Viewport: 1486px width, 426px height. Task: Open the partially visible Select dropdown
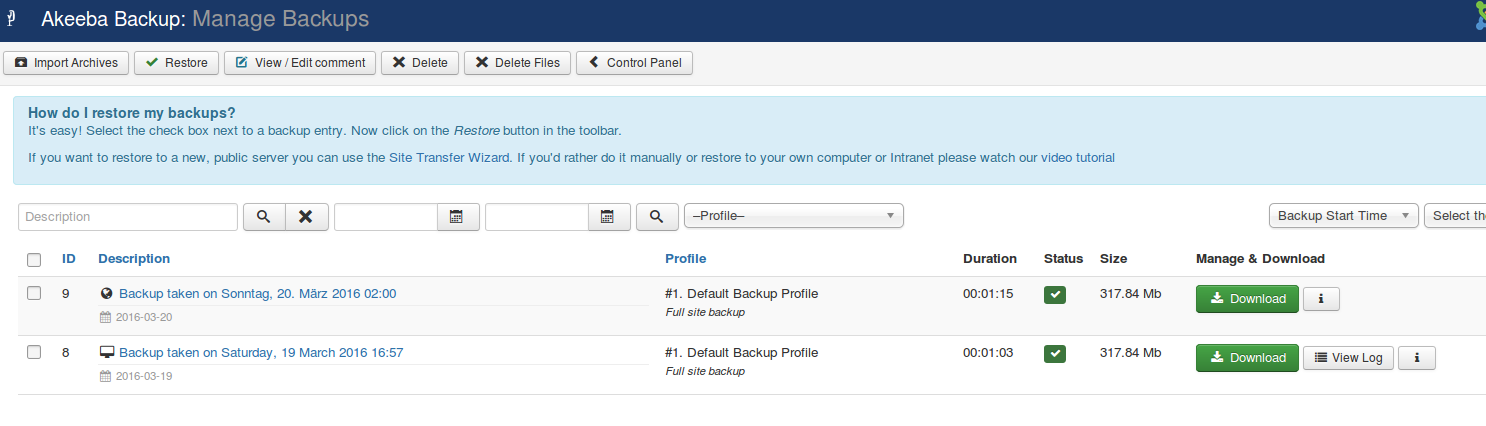1455,216
